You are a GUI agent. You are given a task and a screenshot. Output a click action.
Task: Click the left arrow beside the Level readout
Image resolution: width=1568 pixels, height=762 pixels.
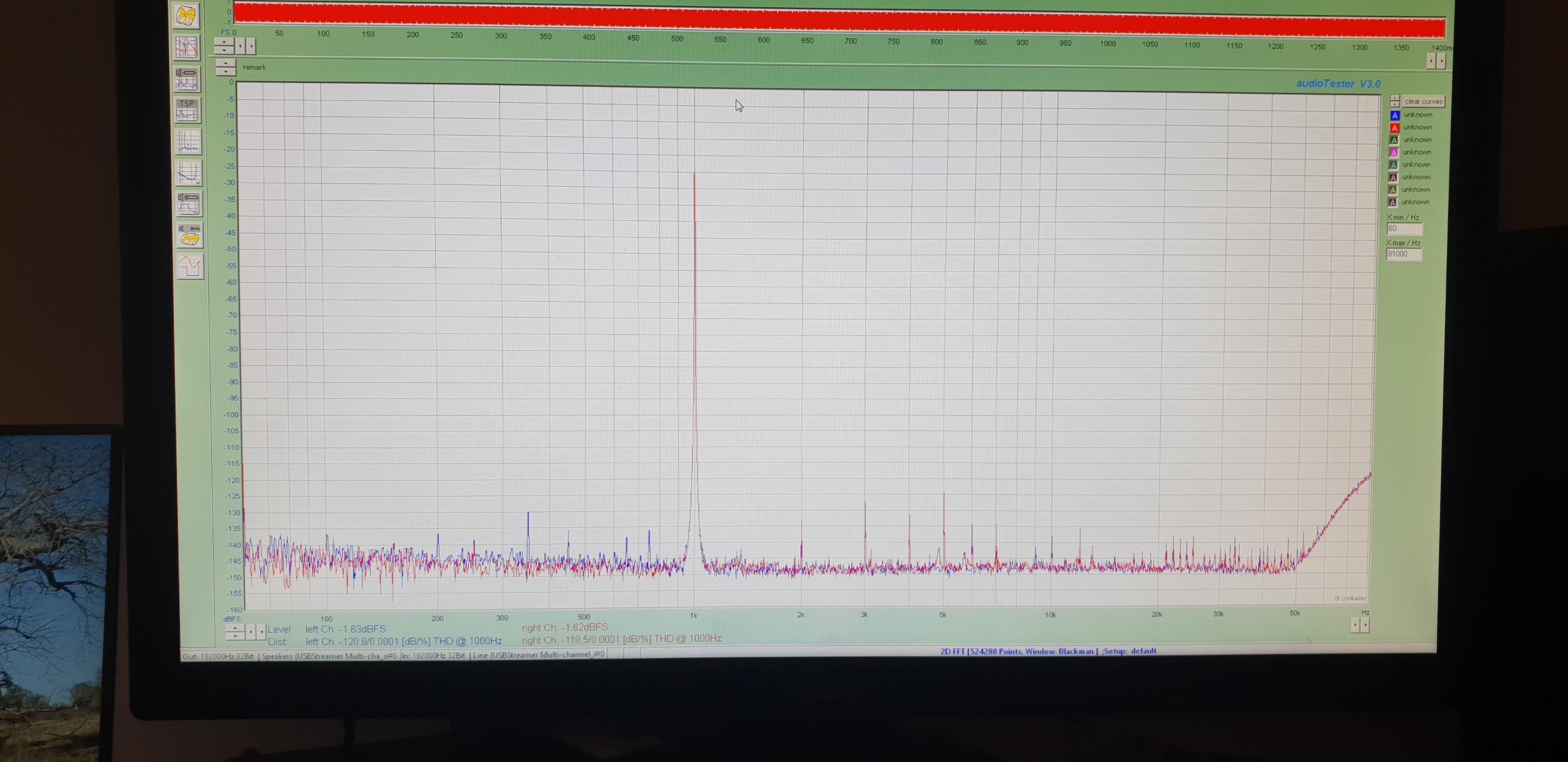coord(252,632)
